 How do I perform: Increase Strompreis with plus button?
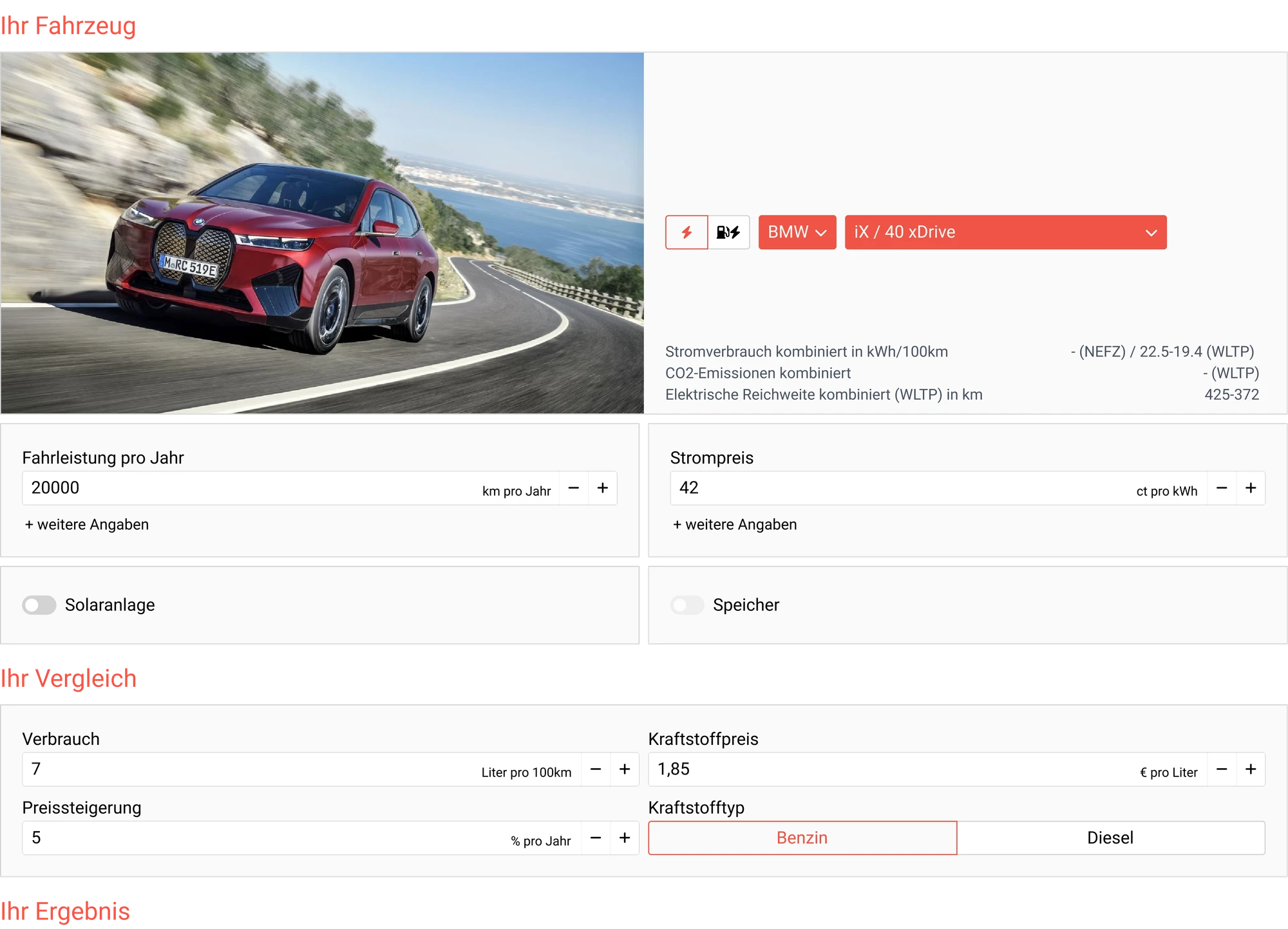pyautogui.click(x=1251, y=488)
